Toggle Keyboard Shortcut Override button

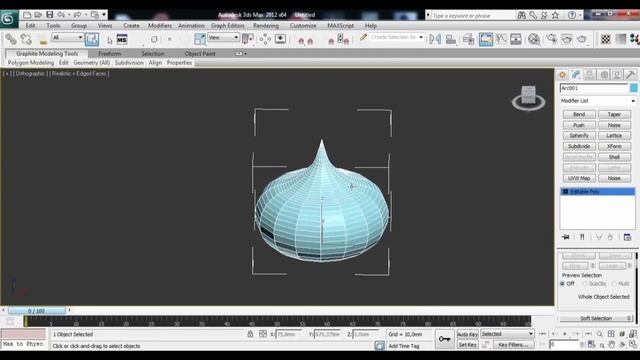point(280,39)
